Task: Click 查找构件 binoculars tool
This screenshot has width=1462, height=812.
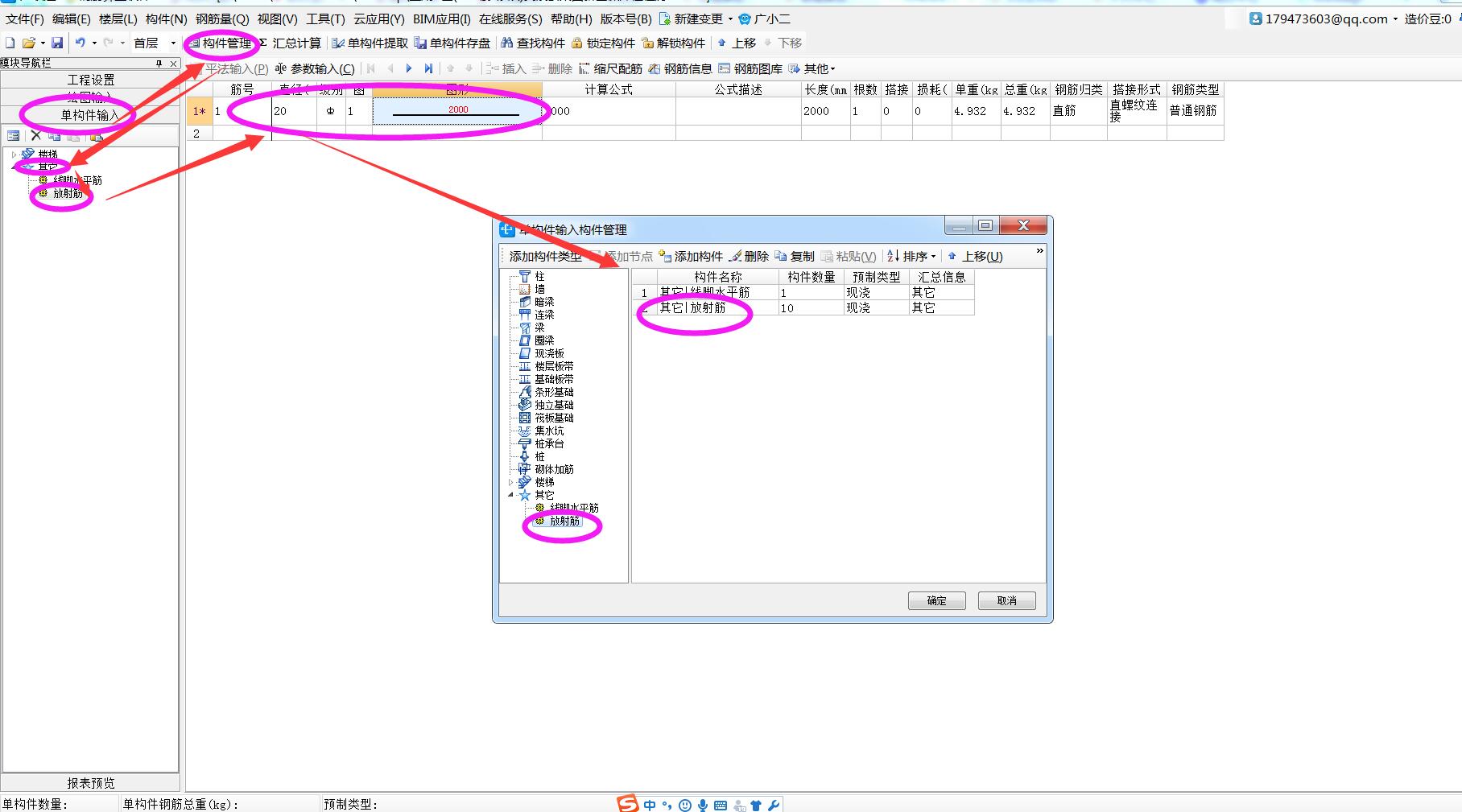Action: pyautogui.click(x=533, y=43)
